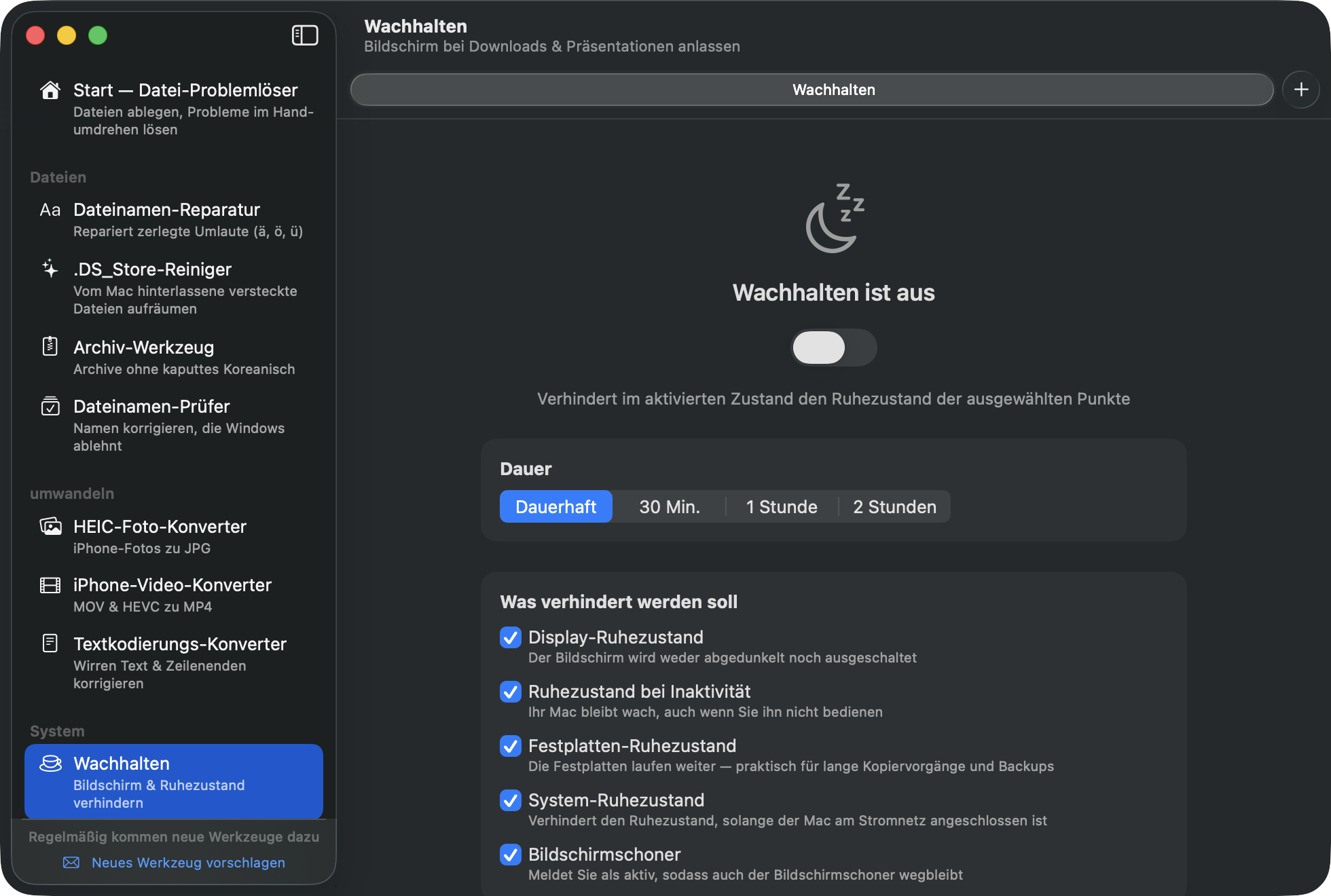Click the Wachhalten sidebar icon

click(50, 763)
